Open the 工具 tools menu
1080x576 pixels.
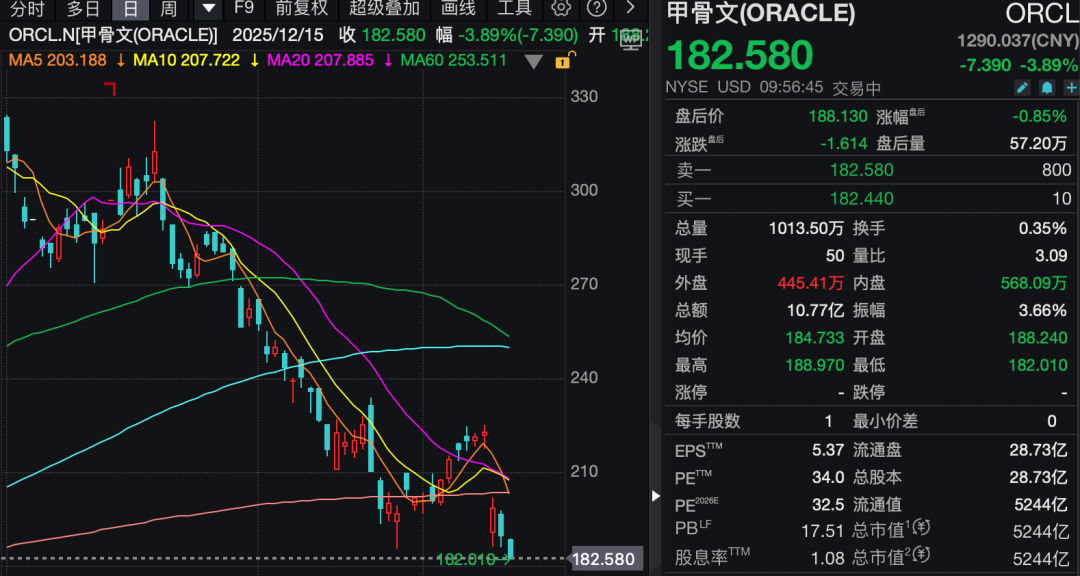click(515, 8)
